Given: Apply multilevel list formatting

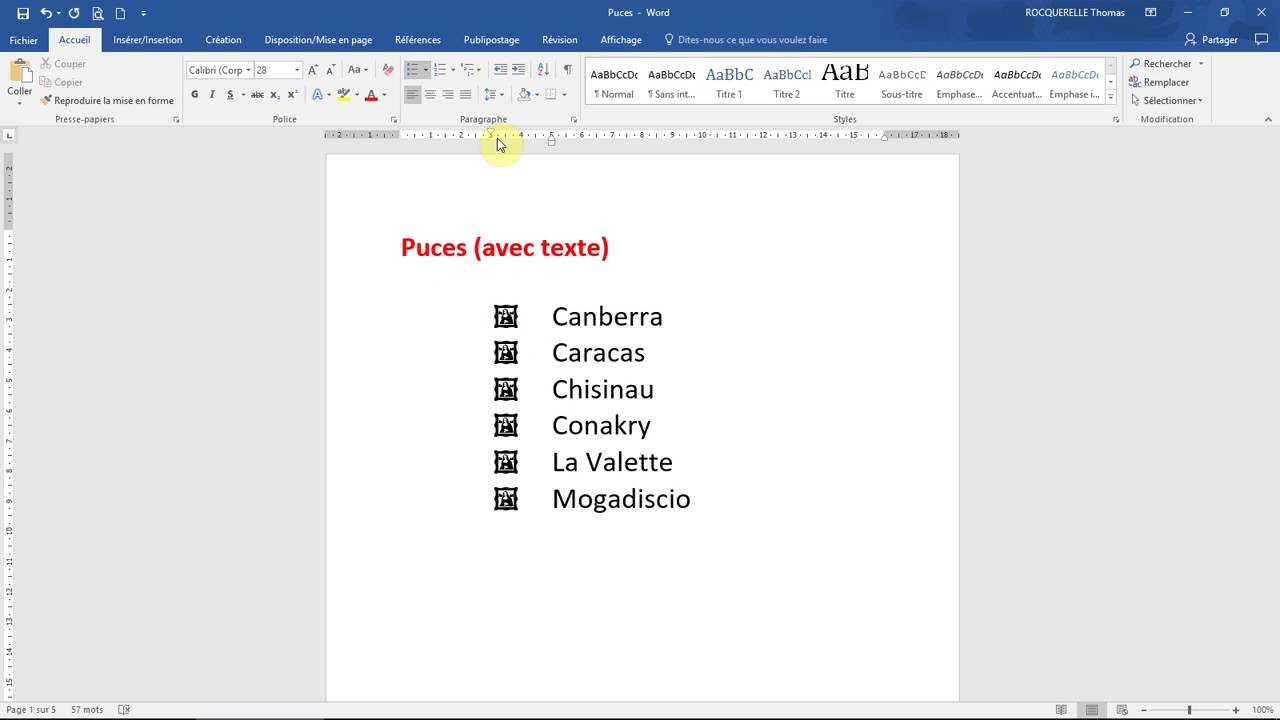Looking at the screenshot, I should pyautogui.click(x=467, y=70).
